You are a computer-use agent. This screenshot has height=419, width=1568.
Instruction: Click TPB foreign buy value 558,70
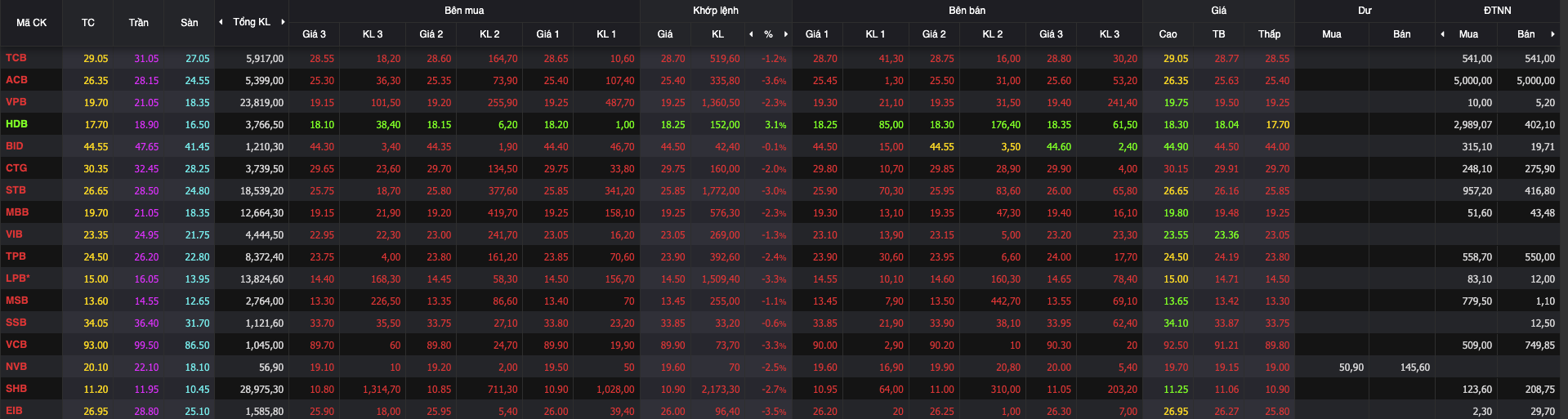tap(1477, 257)
